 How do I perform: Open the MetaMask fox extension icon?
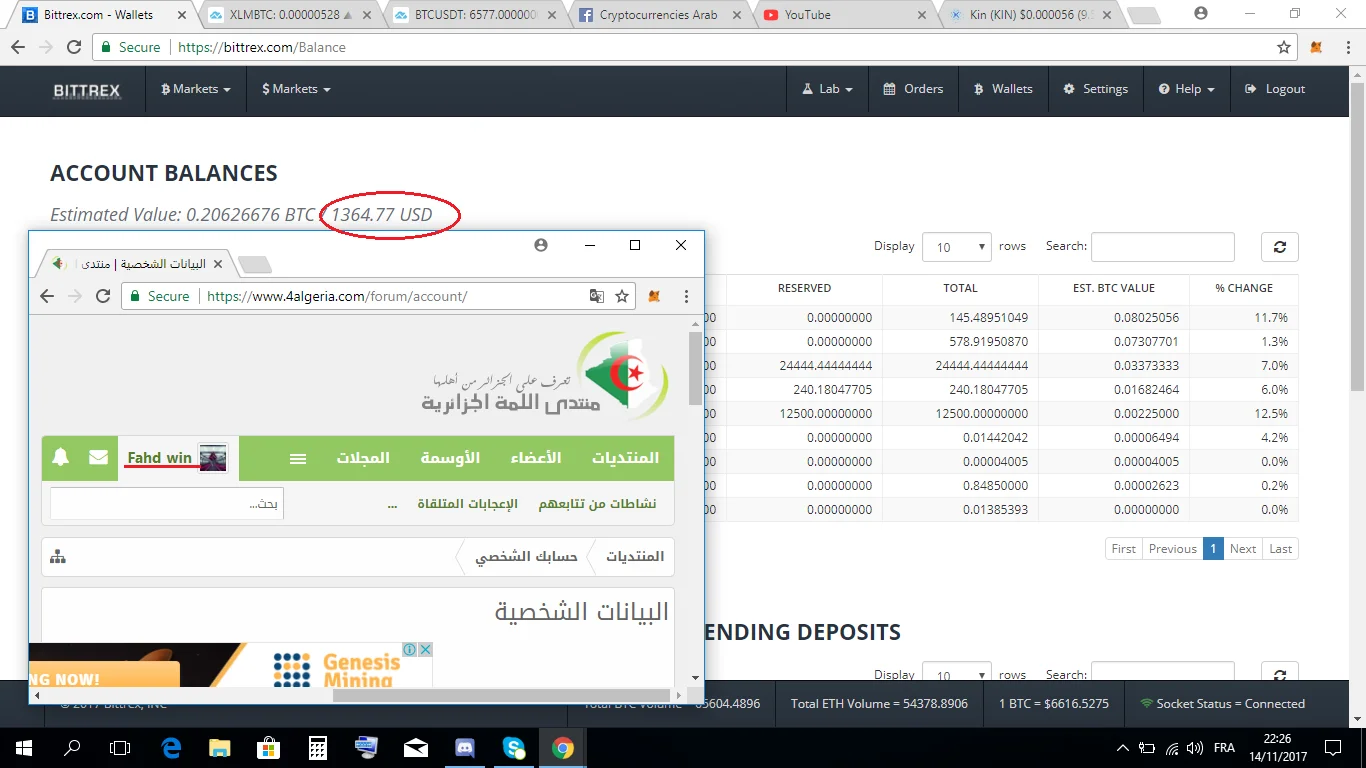[1317, 48]
